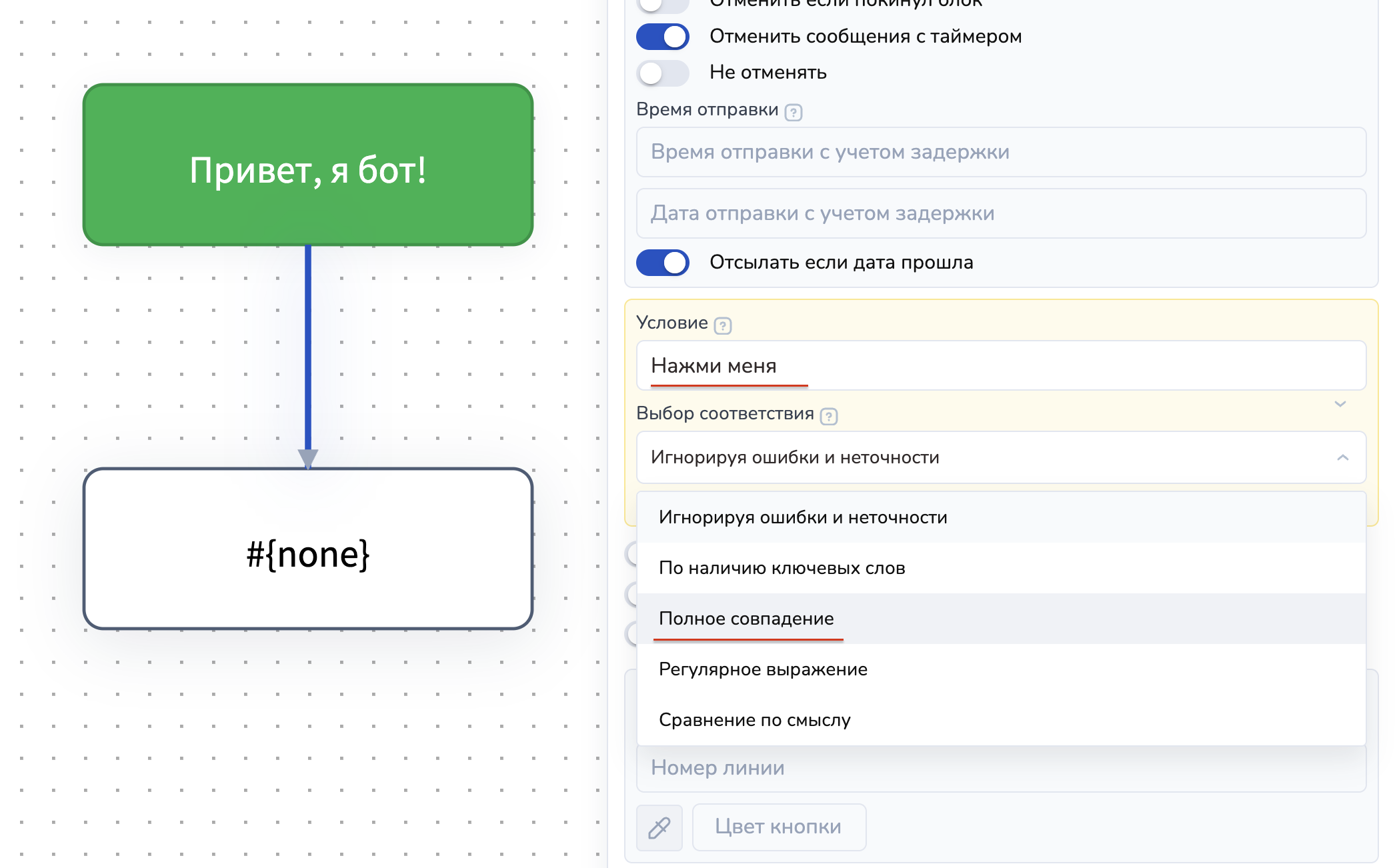Select the green Привет, я бот! block
This screenshot has height=868, width=1395.
(307, 165)
